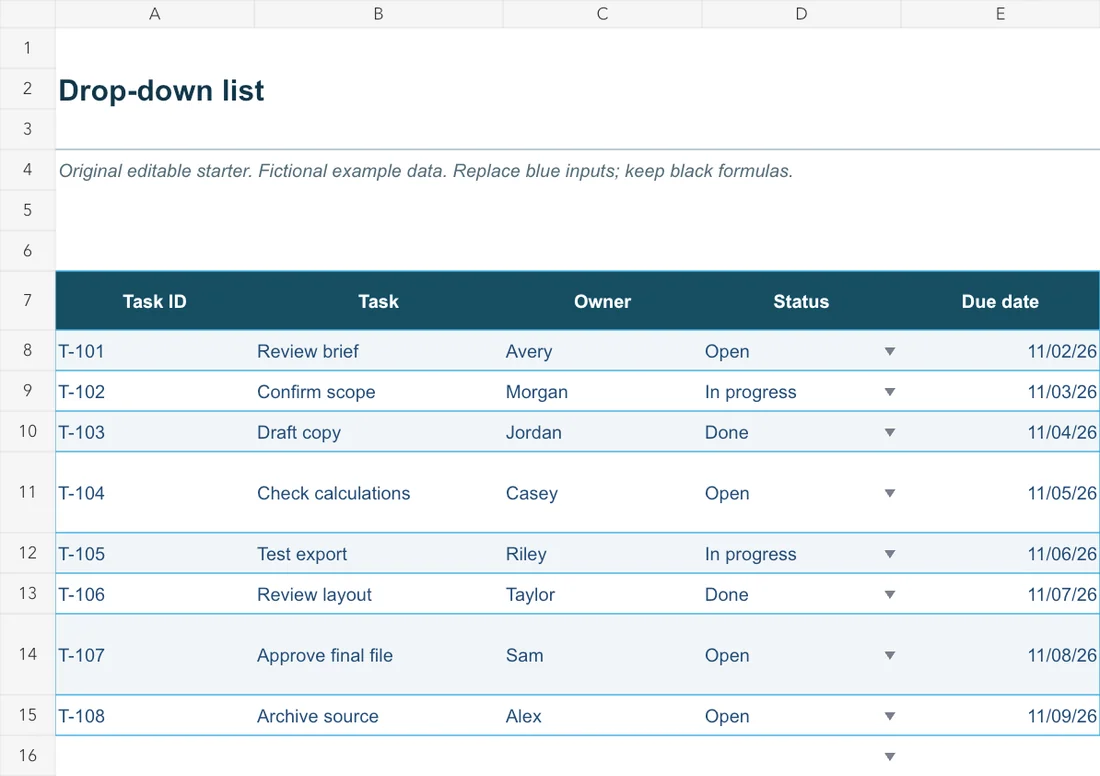
Task: Click the 'Due date' header cell
Action: (x=1000, y=301)
